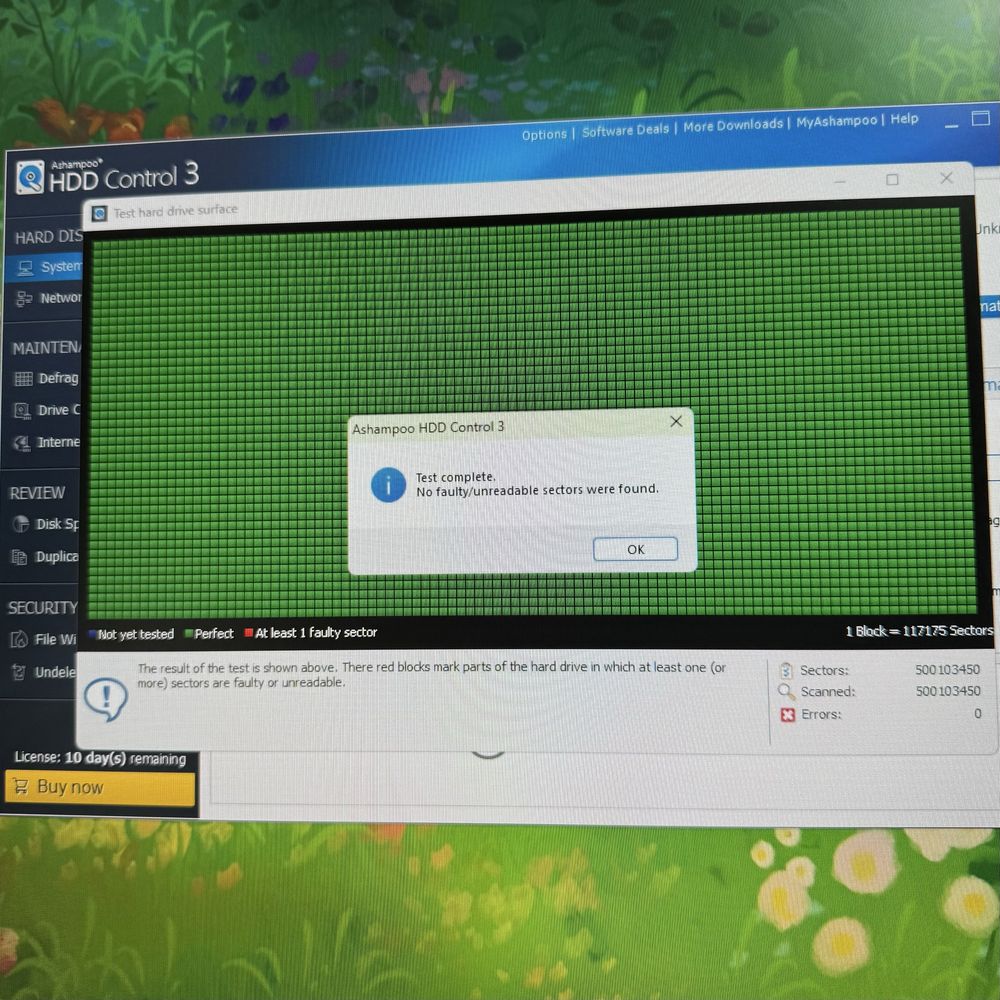
Task: Click the speech bubble exclamation icon
Action: 106,700
